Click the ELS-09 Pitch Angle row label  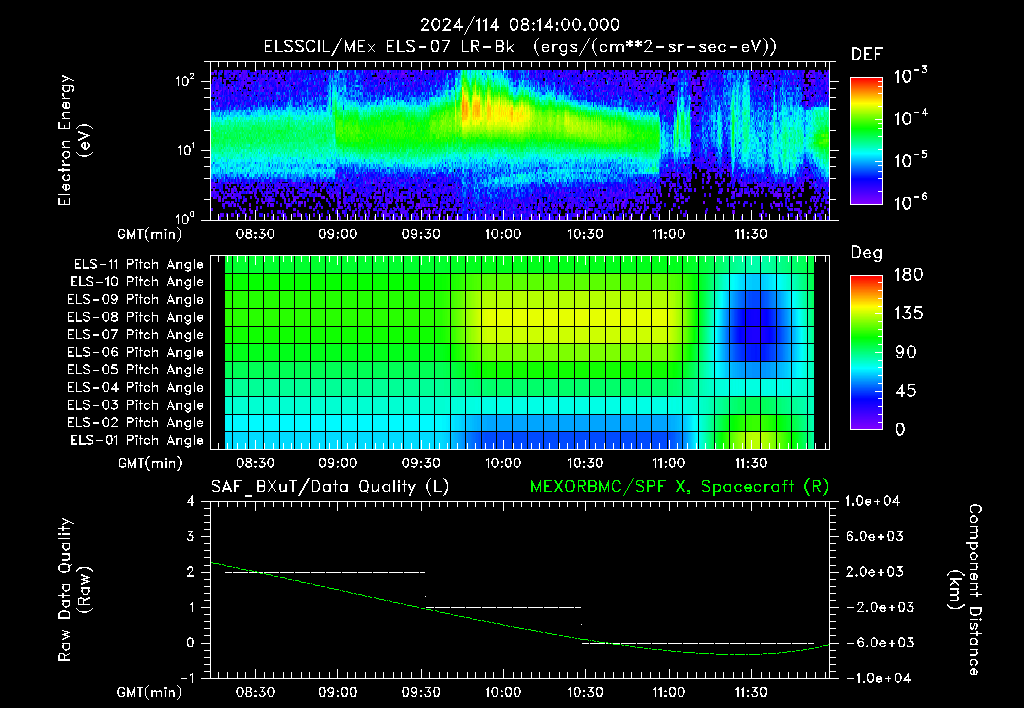135,300
